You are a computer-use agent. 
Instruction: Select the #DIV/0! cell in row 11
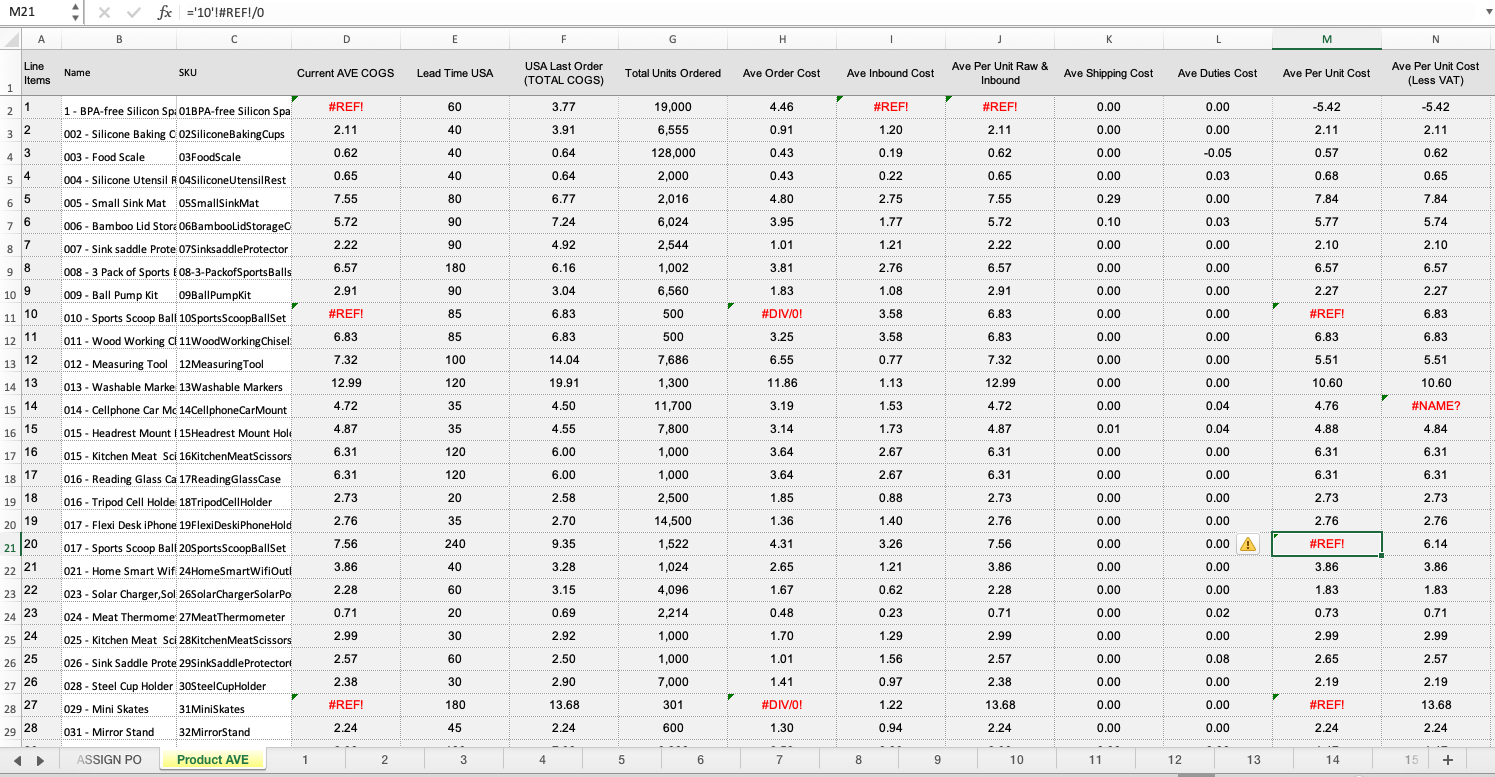pyautogui.click(x=782, y=314)
